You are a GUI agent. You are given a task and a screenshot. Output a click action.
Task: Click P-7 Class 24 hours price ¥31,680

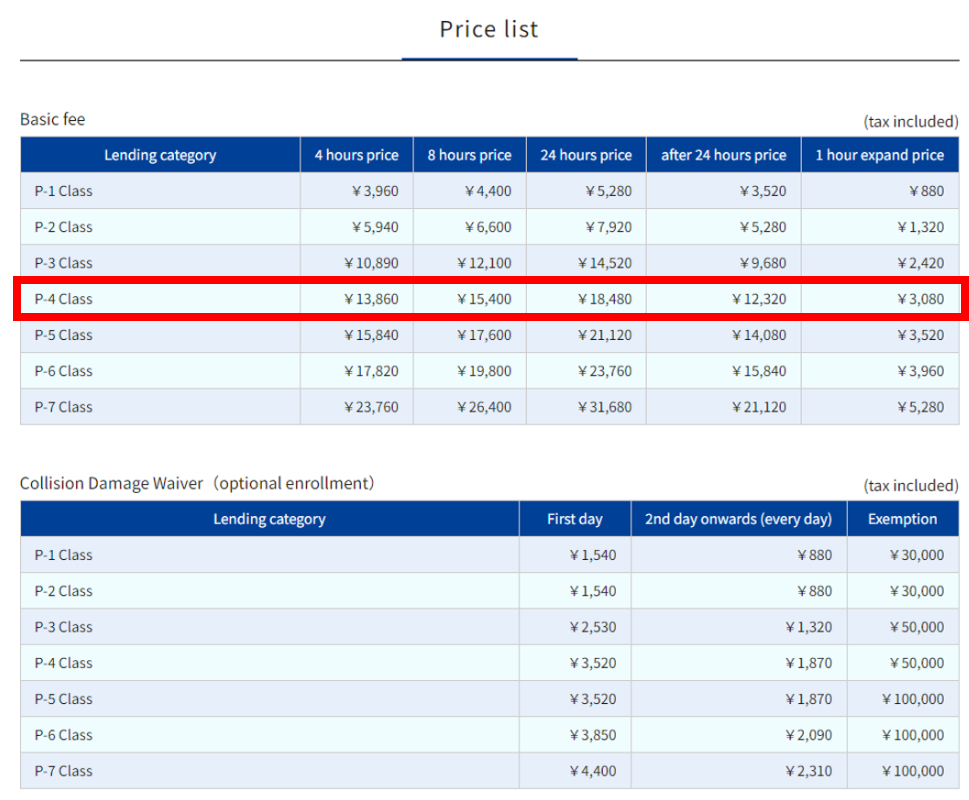point(605,407)
